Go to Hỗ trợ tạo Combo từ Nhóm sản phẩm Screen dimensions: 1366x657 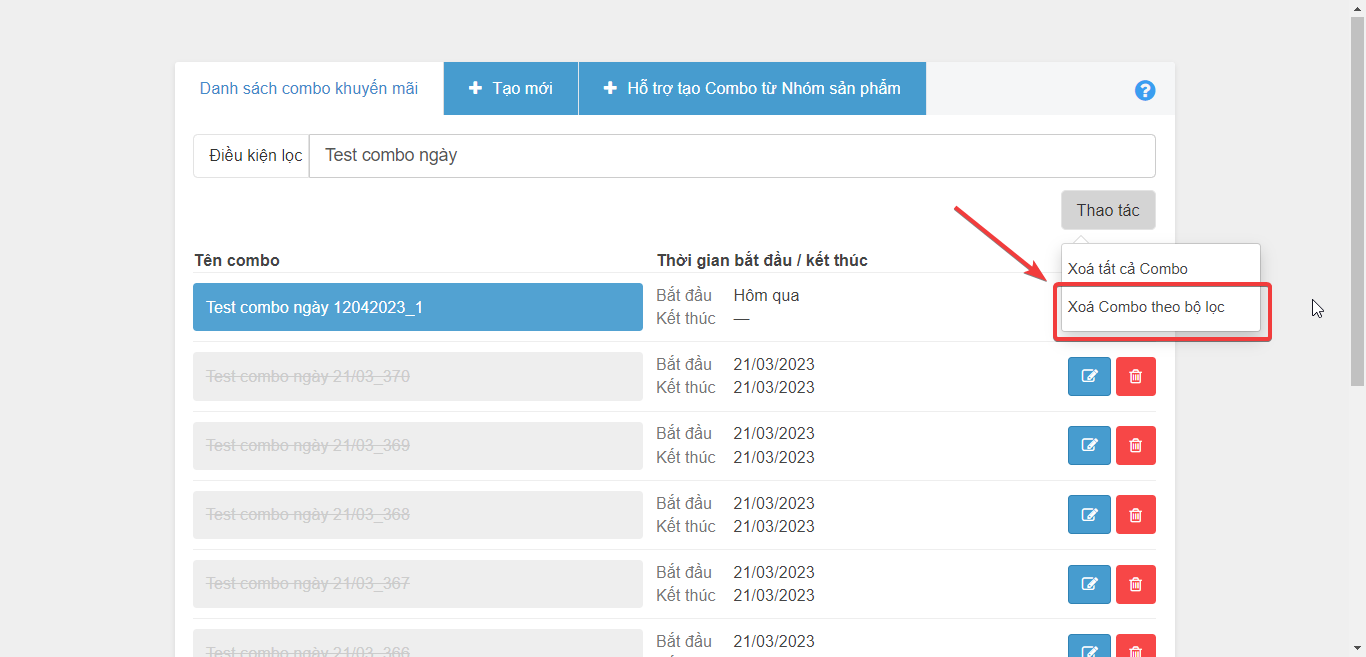pos(752,89)
